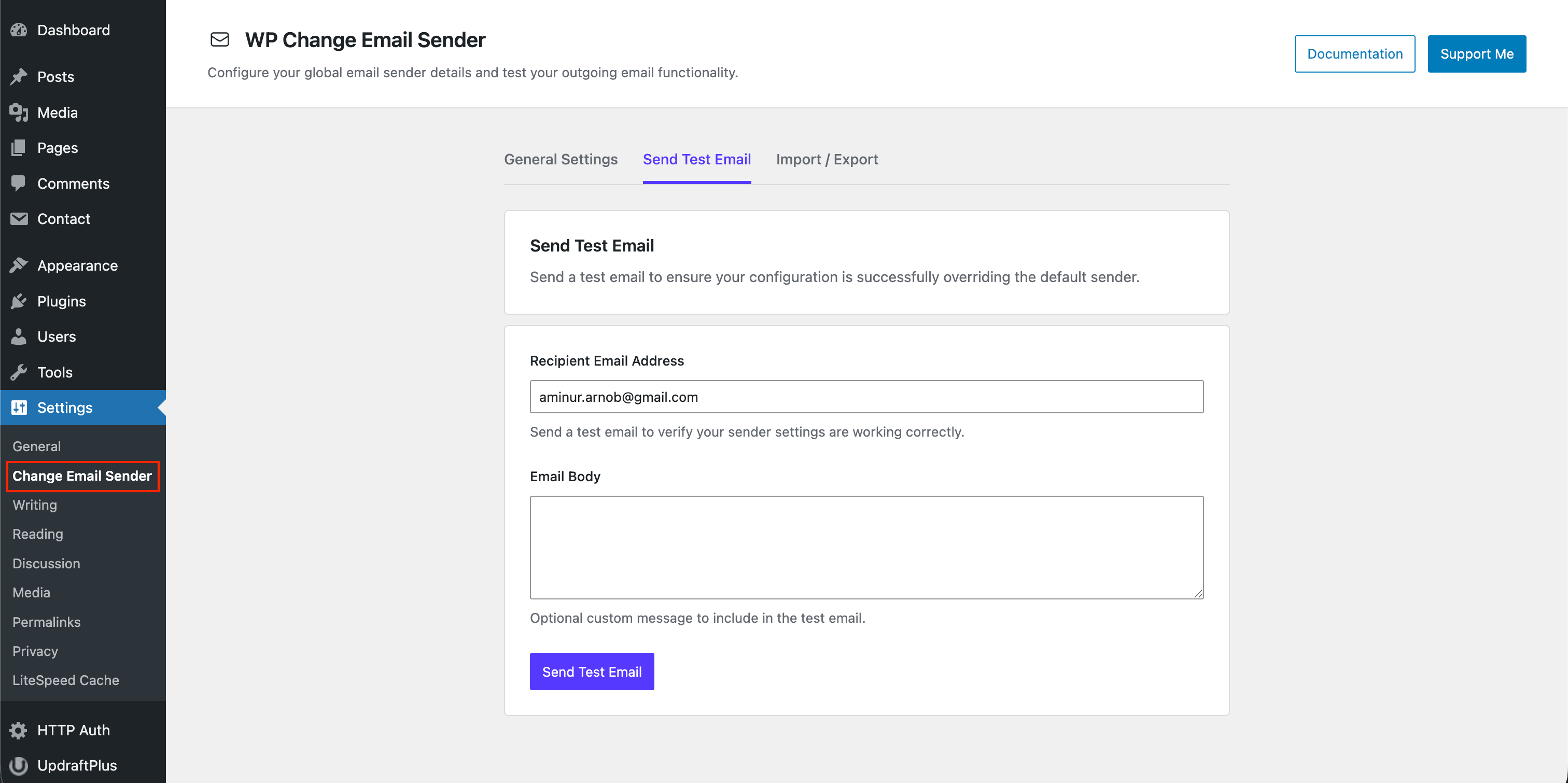Screen dimensions: 1568x783
Task: Open the Import / Export tab
Action: [x=827, y=159]
